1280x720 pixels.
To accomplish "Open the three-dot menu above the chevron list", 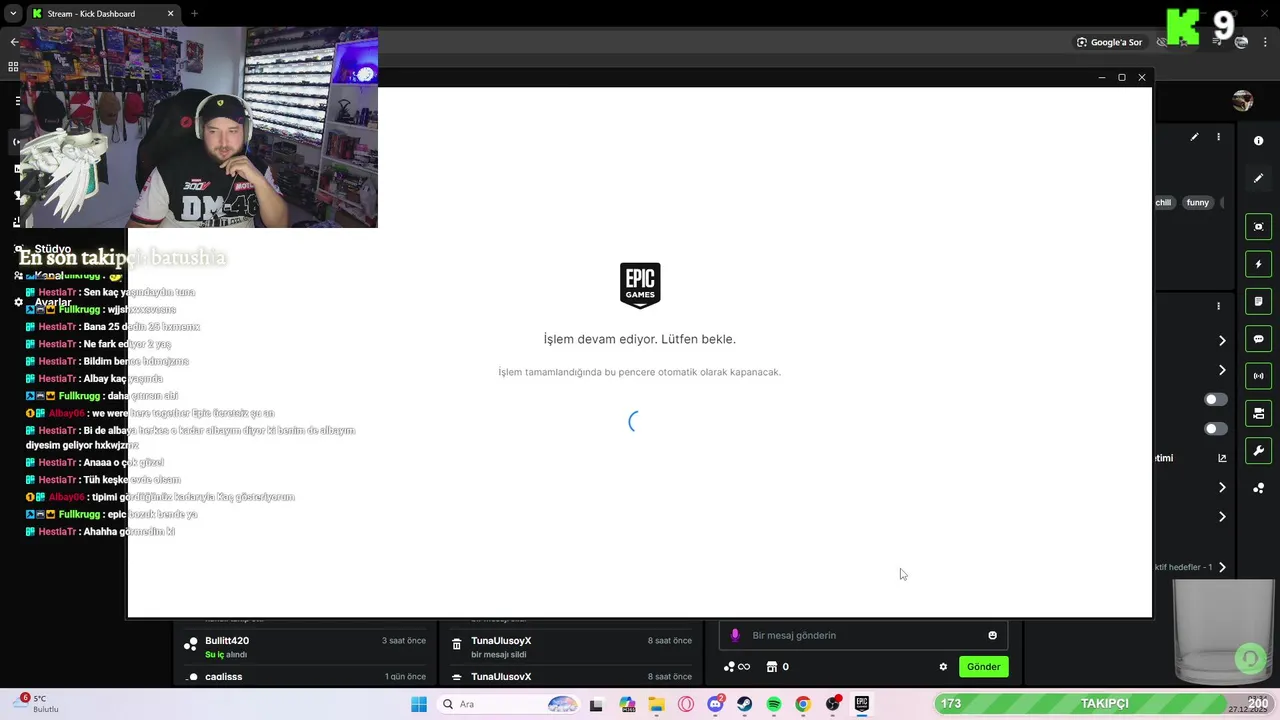I will pos(1218,306).
